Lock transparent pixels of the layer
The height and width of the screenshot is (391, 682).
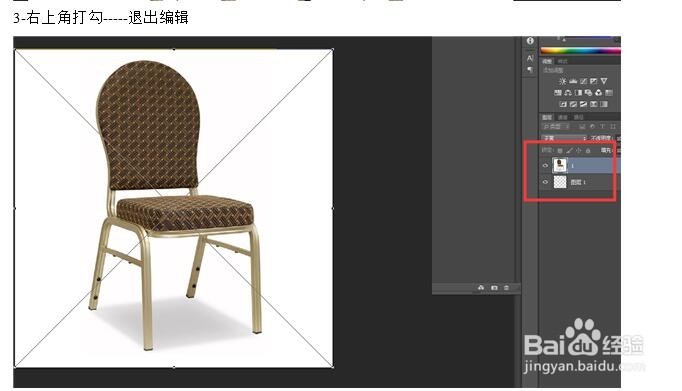[x=560, y=150]
